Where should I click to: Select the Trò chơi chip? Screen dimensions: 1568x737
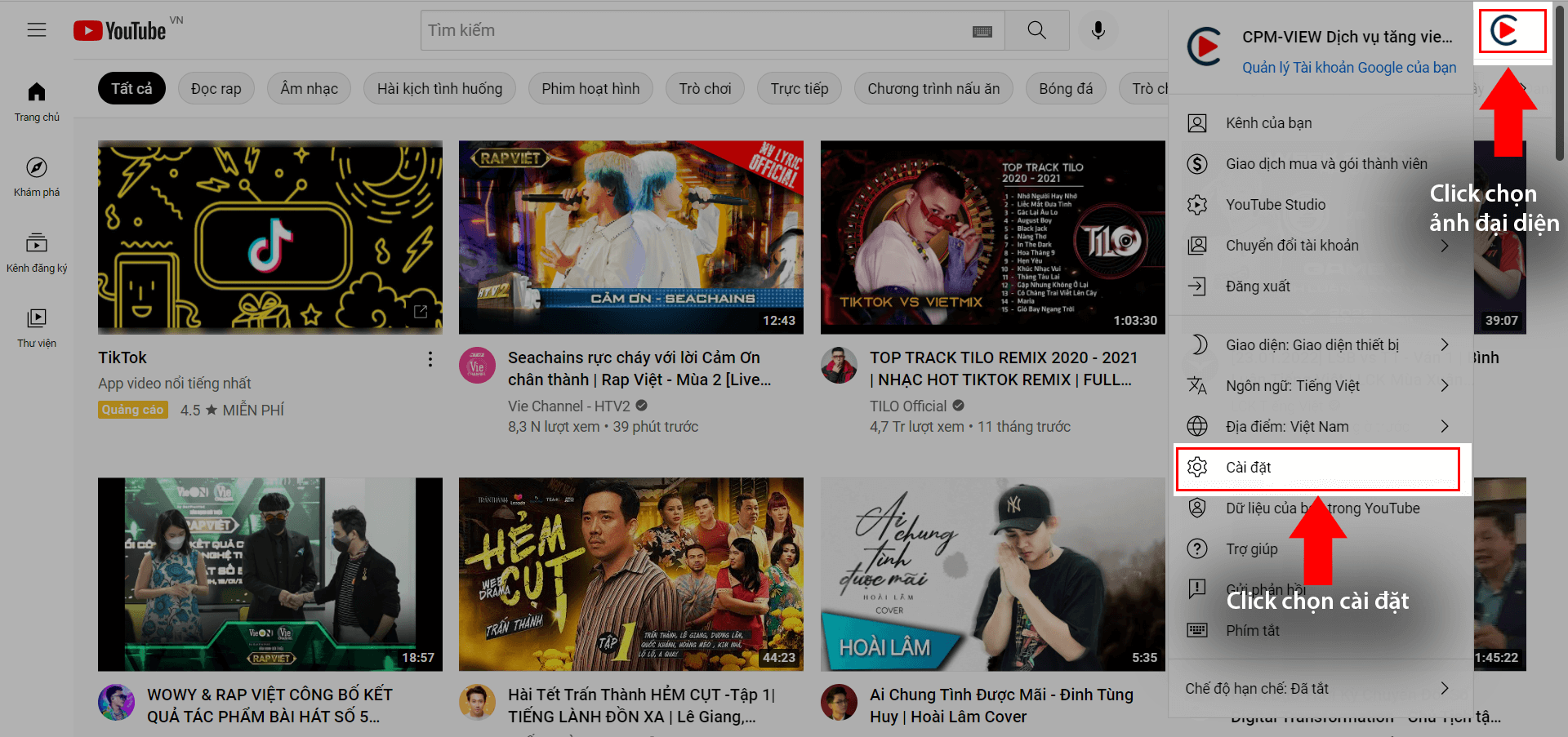[706, 89]
